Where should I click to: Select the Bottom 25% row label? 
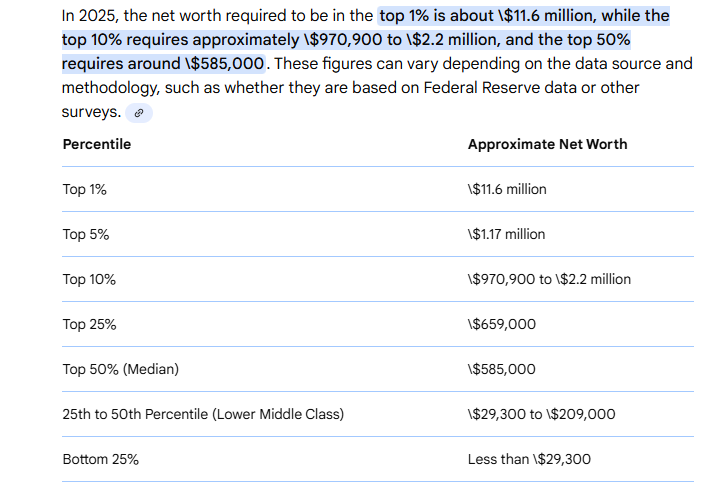pos(100,459)
